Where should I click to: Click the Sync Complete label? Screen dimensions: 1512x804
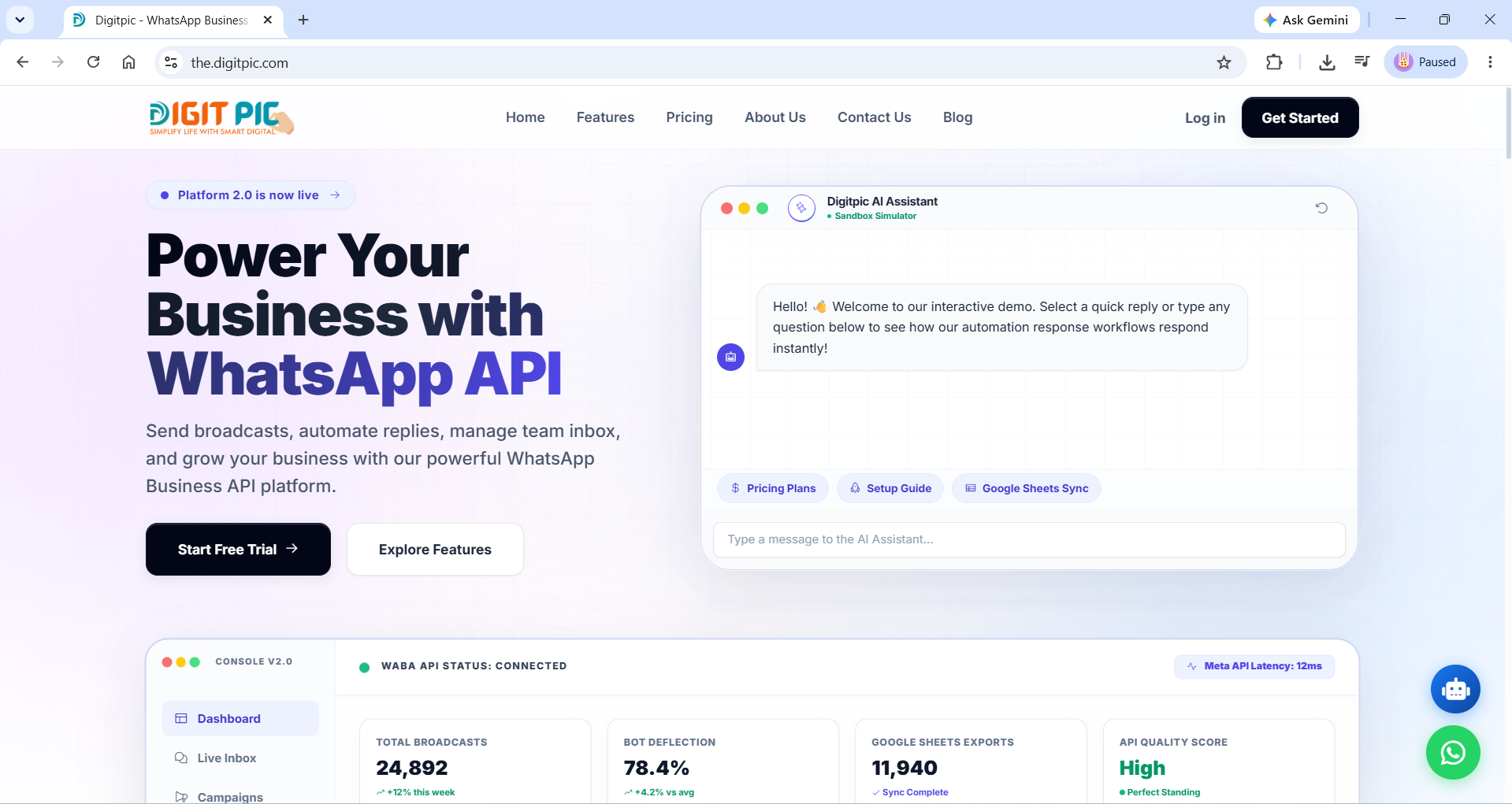[x=916, y=792]
